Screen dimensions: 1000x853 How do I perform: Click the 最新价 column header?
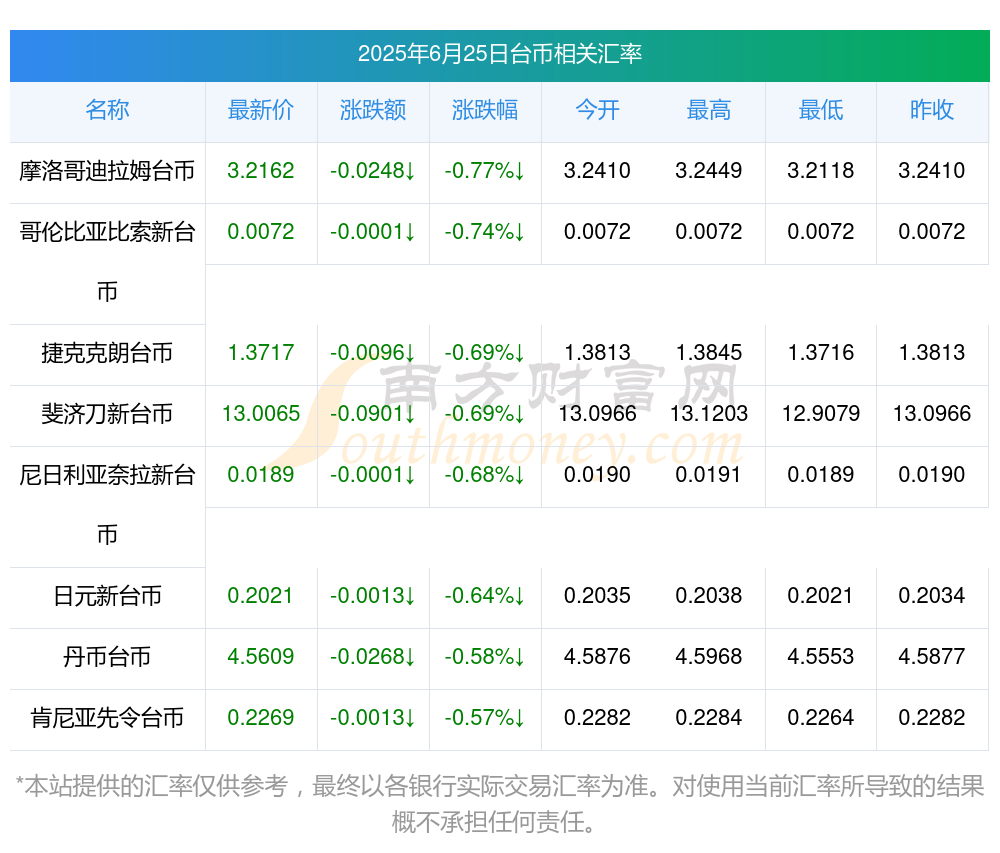(x=261, y=110)
